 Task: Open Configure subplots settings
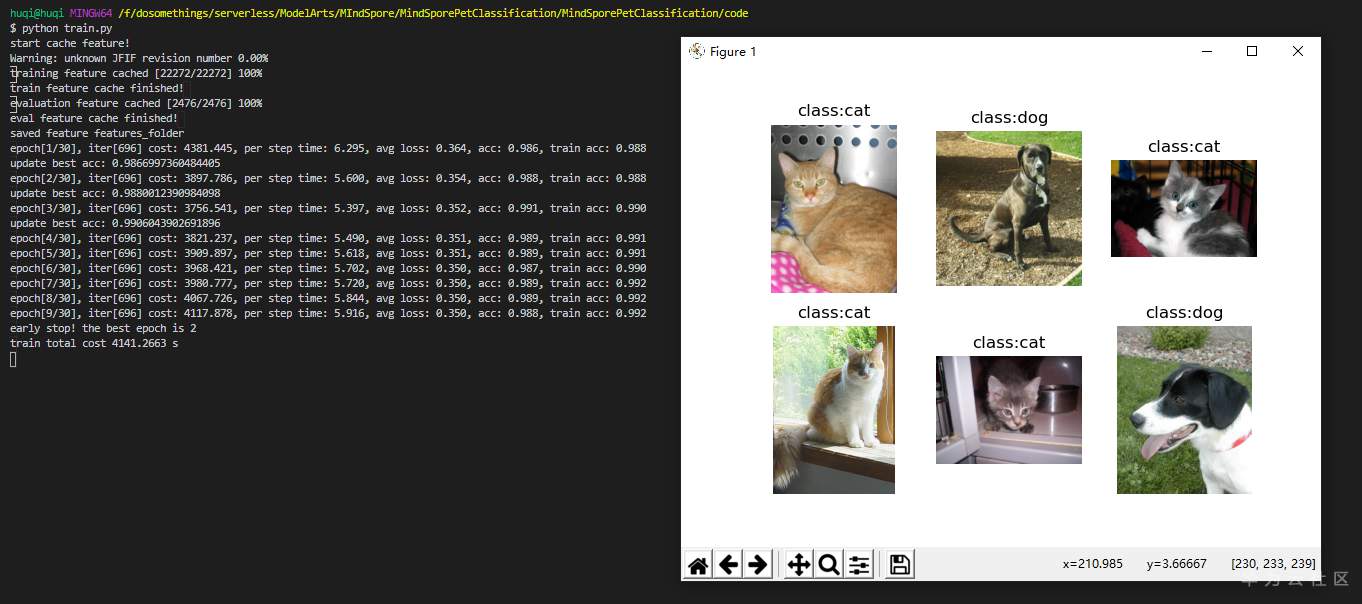click(x=859, y=565)
